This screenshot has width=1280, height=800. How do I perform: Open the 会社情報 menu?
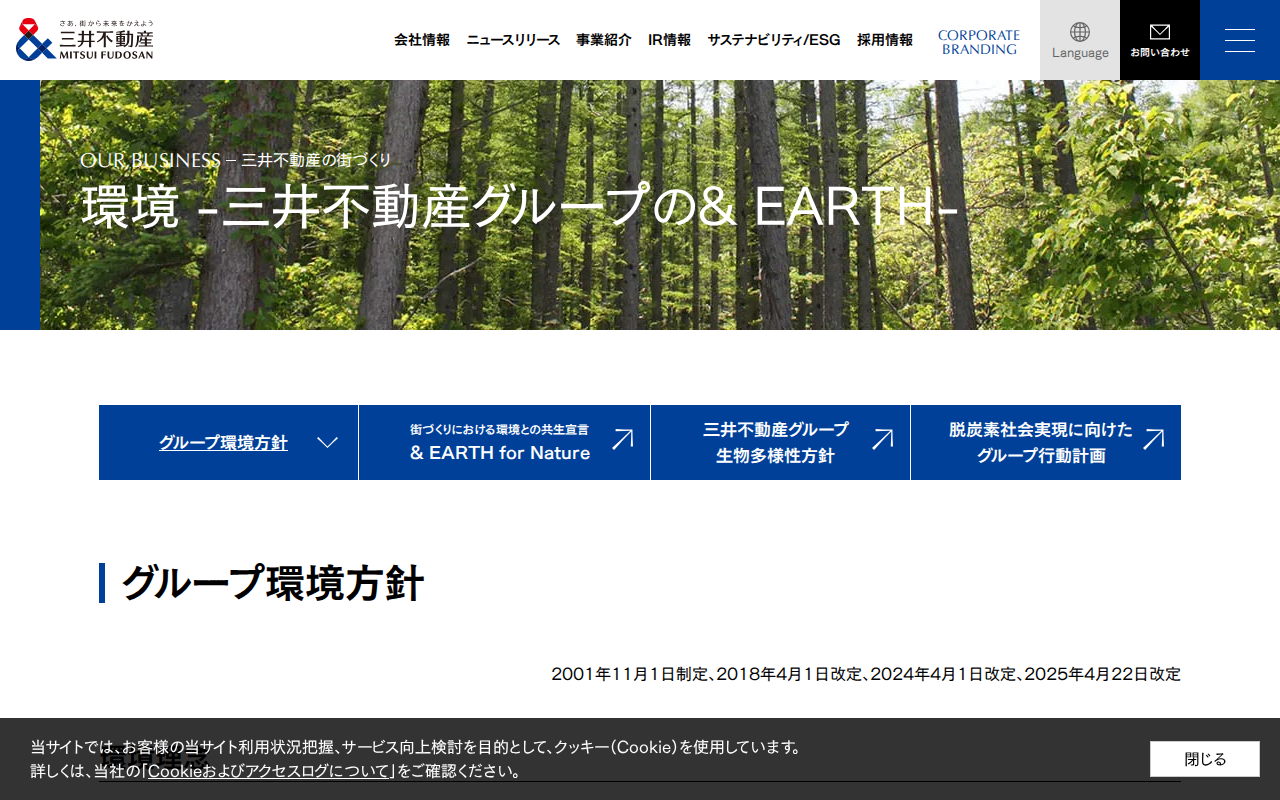422,40
